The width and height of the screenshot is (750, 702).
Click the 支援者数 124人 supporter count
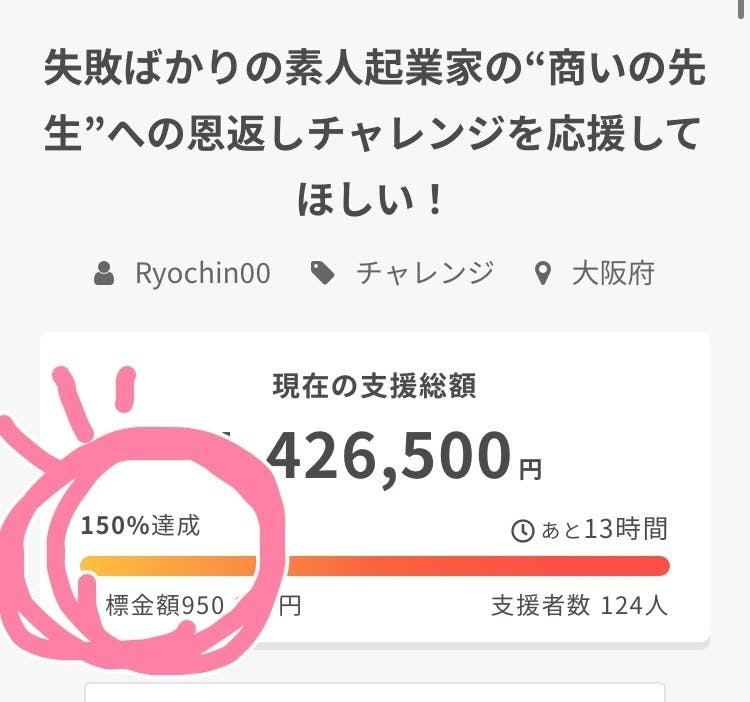(579, 605)
